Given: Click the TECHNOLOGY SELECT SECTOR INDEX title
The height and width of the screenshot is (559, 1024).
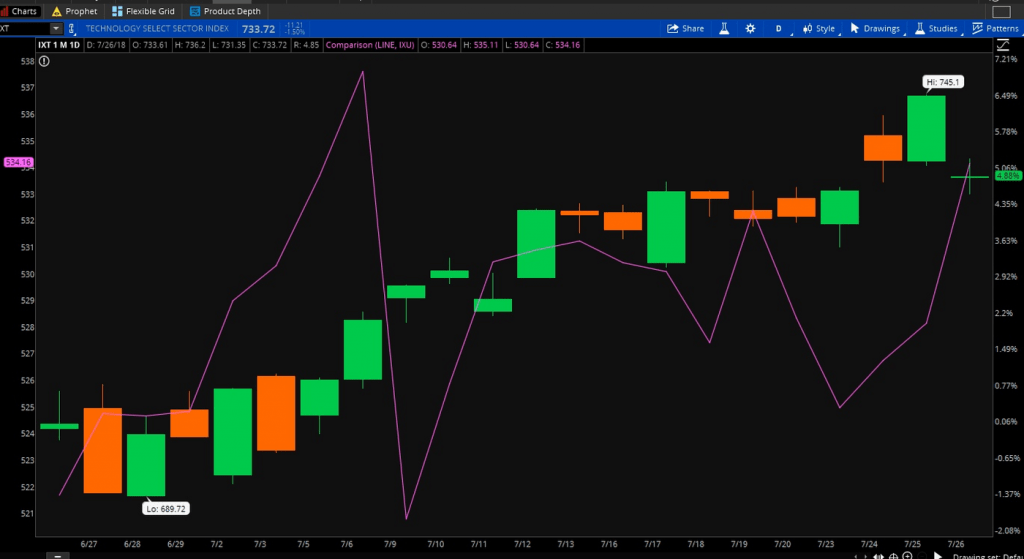Looking at the screenshot, I should tap(157, 29).
